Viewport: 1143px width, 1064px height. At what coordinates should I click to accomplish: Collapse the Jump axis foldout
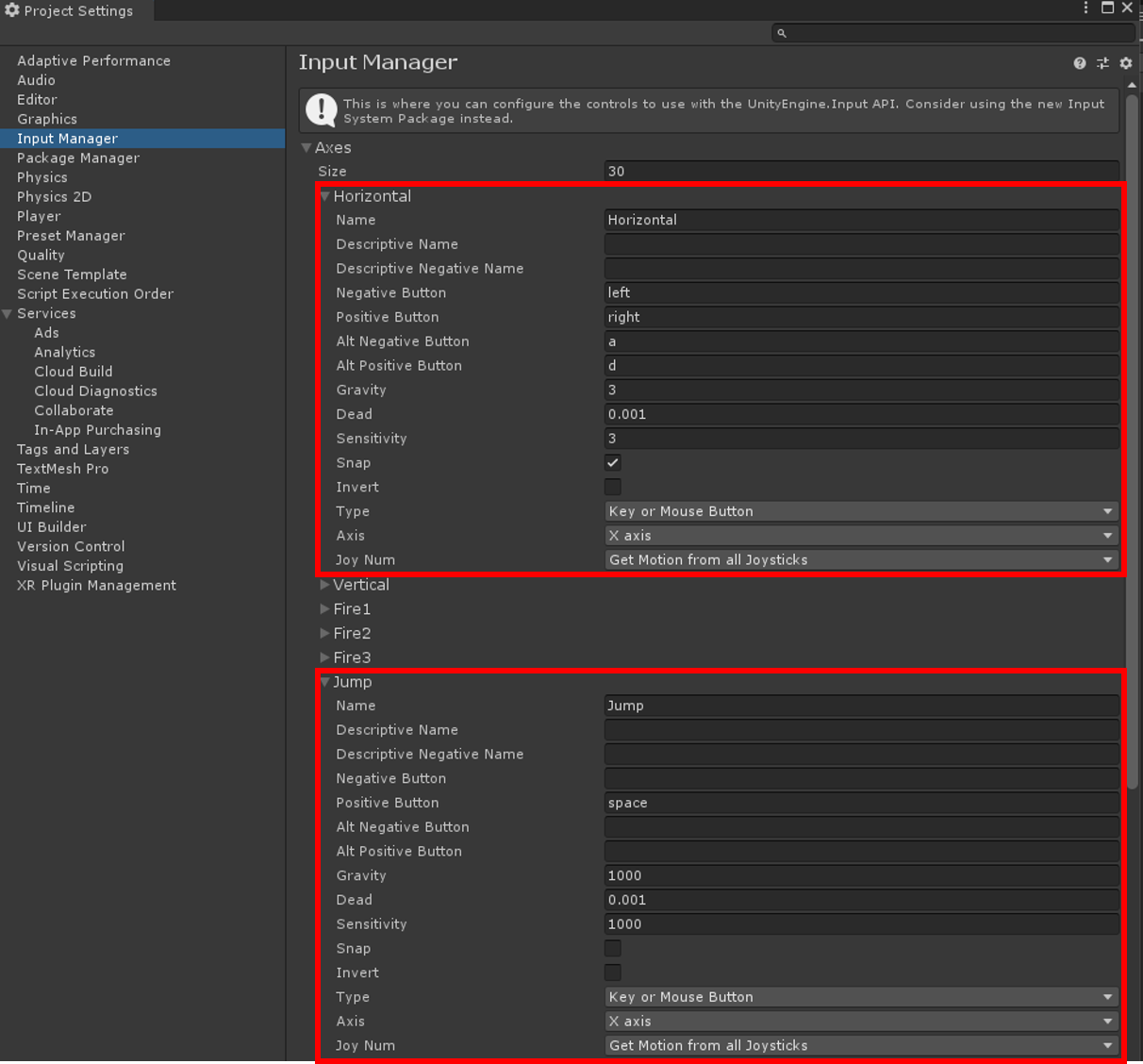click(x=324, y=682)
